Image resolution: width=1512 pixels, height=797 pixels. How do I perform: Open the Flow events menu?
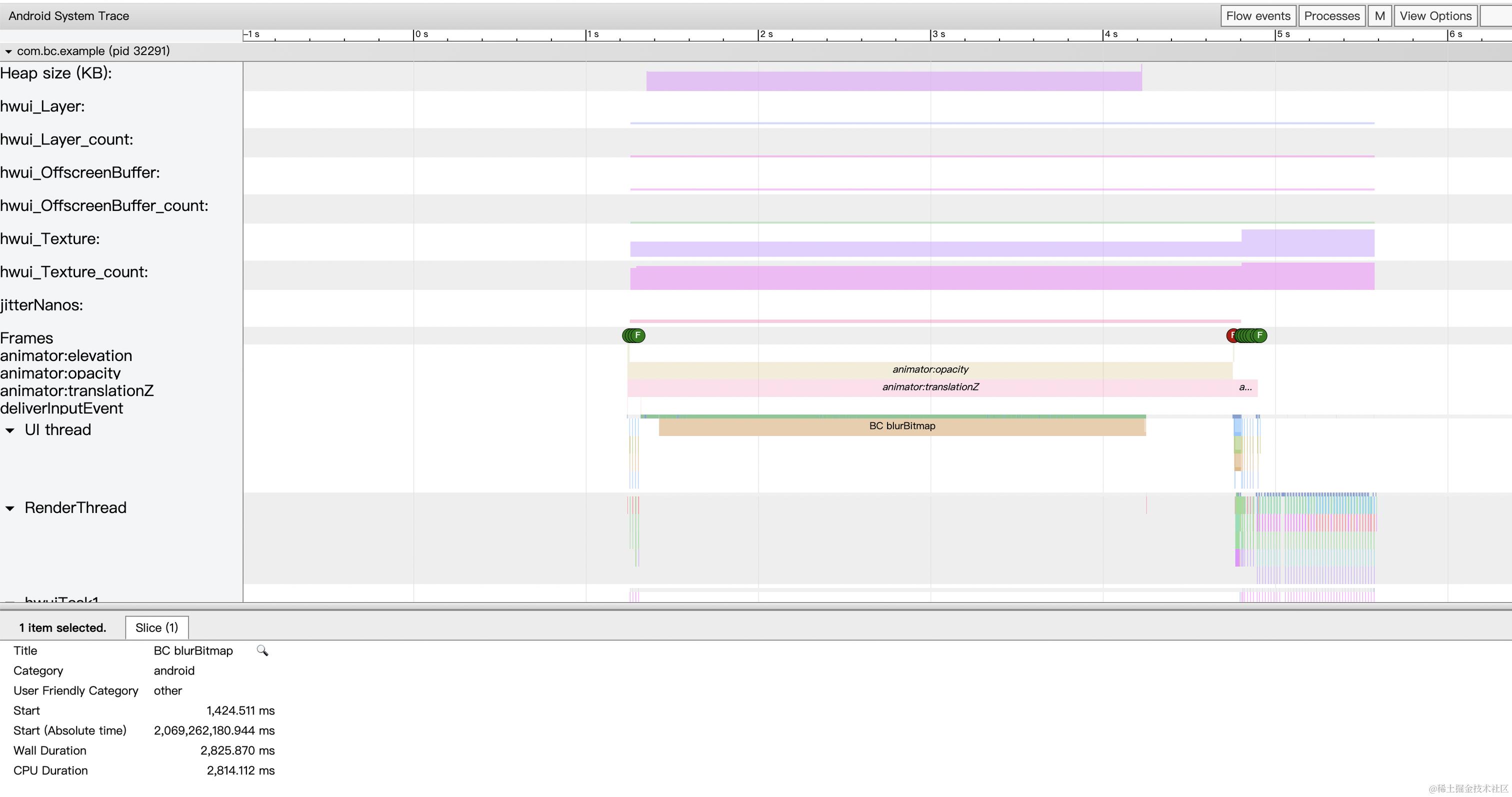coord(1258,16)
